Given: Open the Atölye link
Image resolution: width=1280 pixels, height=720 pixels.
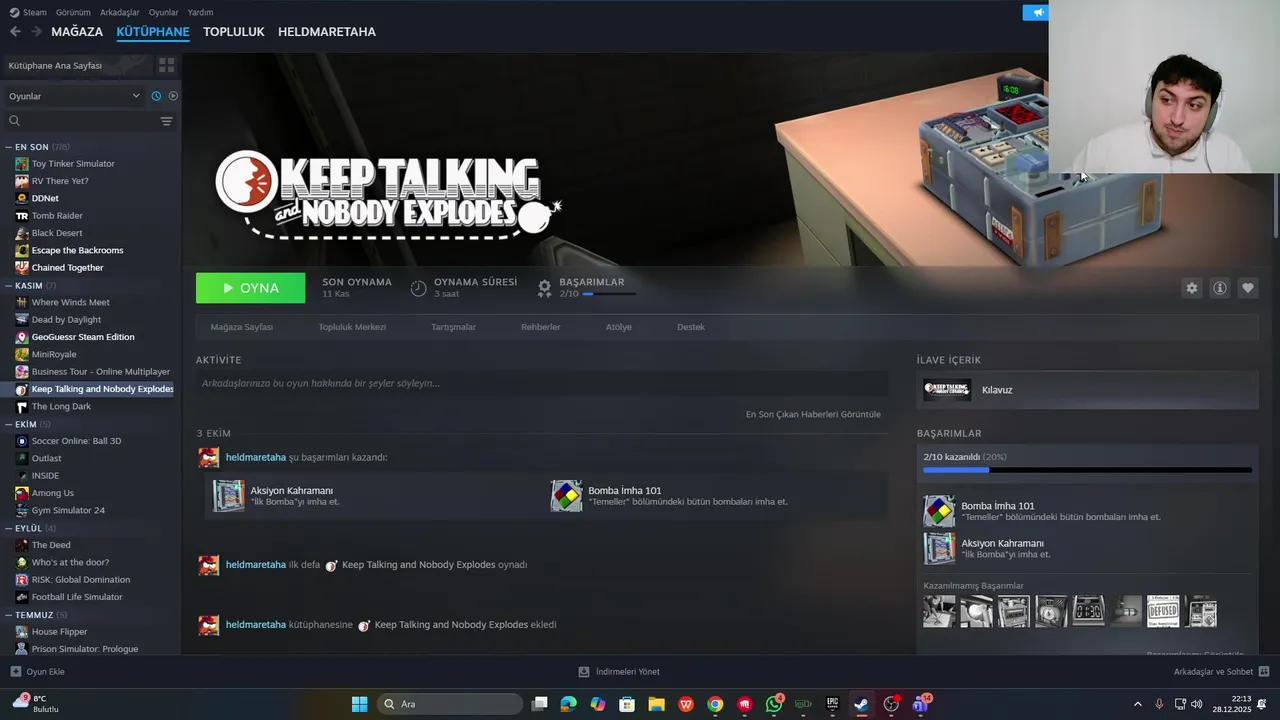Looking at the screenshot, I should (x=619, y=327).
